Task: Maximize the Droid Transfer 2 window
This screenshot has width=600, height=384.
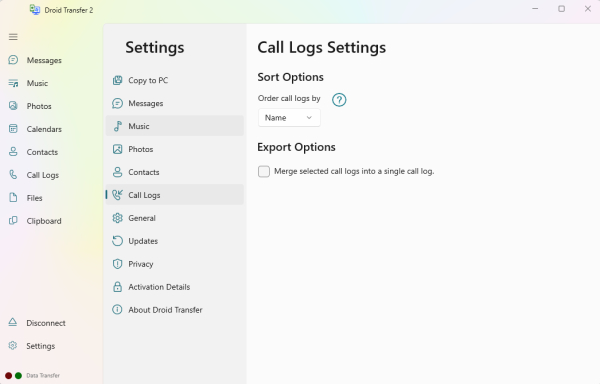Action: [561, 8]
